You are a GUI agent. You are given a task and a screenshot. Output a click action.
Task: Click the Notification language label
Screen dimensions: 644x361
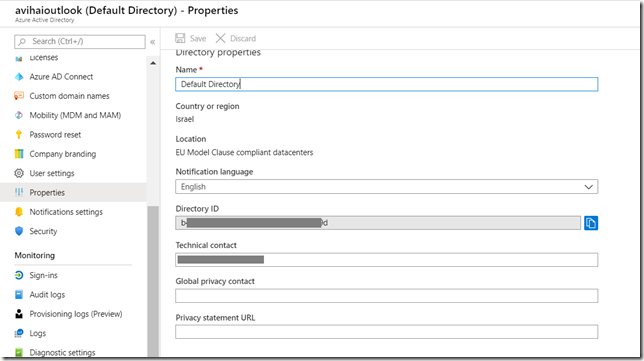pos(214,172)
